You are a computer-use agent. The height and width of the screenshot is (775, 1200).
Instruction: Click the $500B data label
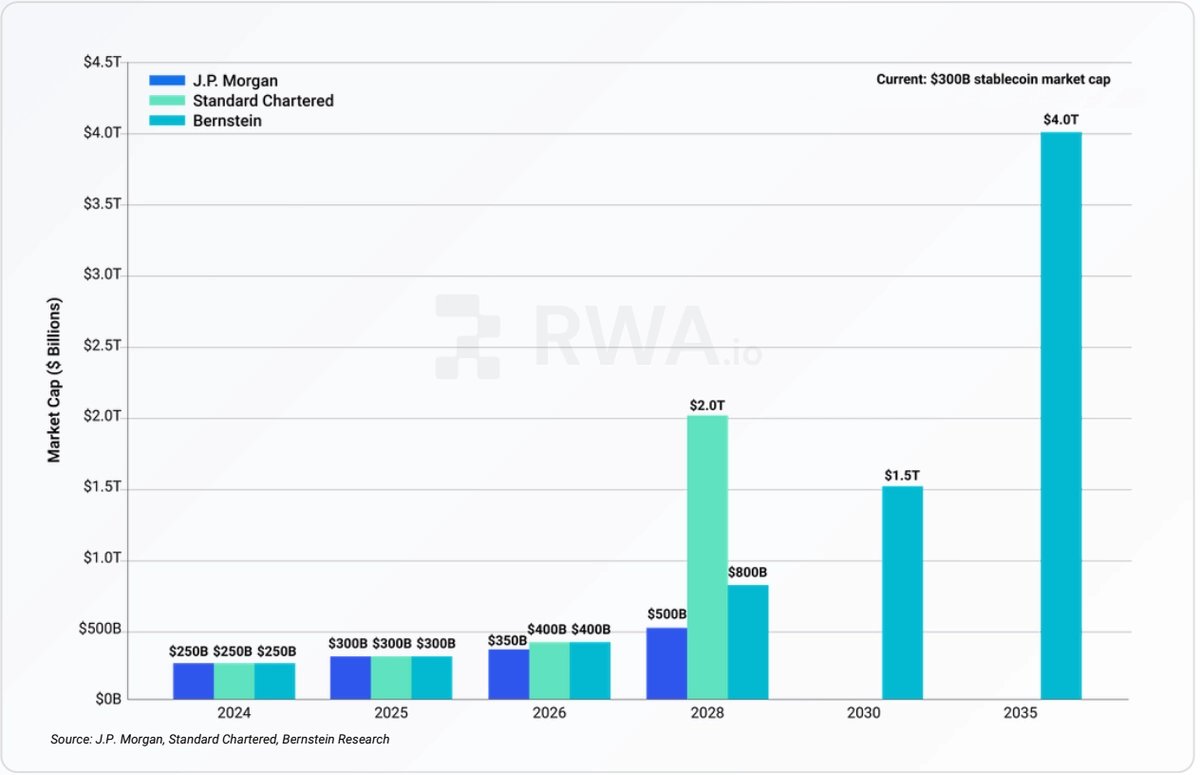667,614
